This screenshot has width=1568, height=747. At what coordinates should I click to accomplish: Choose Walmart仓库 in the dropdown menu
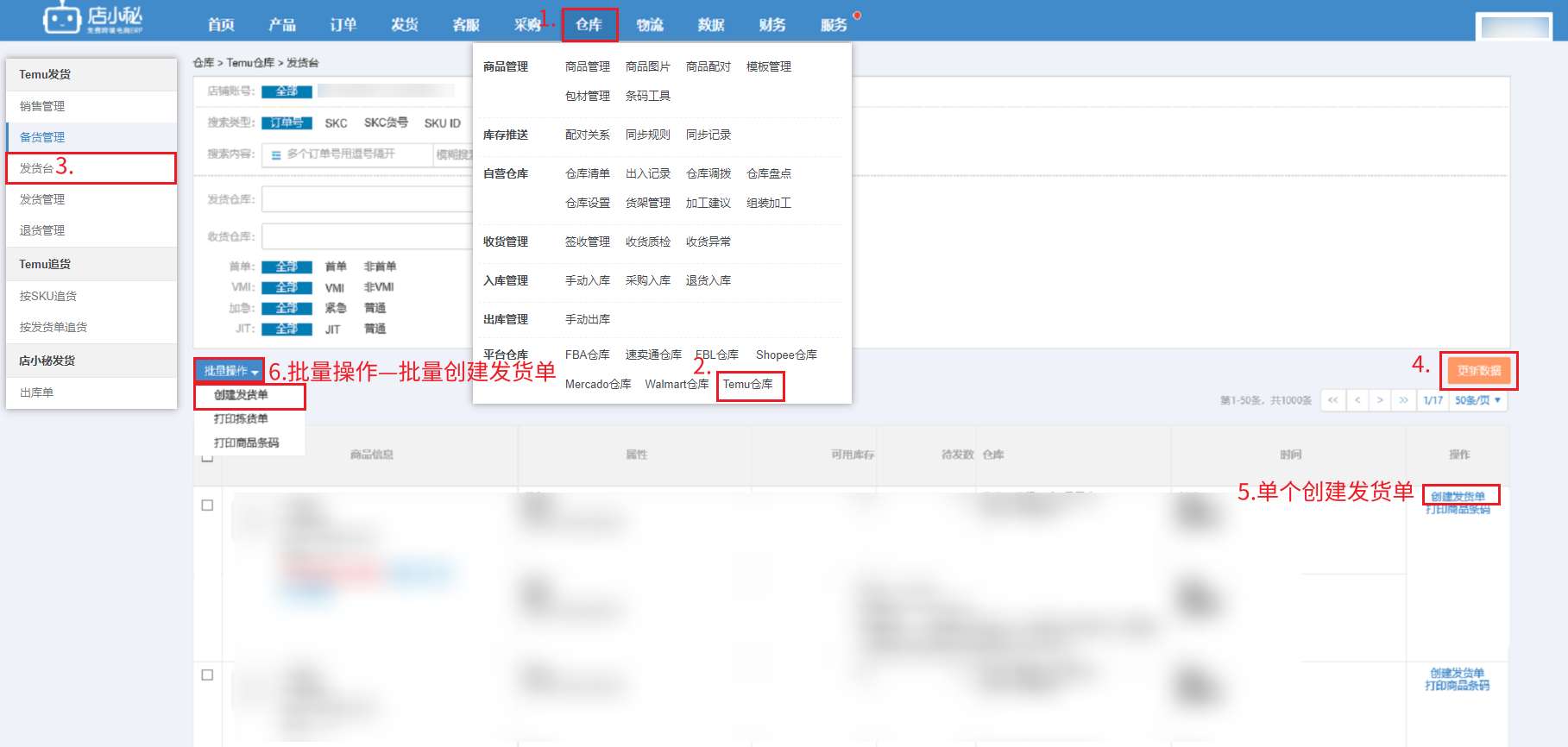[677, 385]
